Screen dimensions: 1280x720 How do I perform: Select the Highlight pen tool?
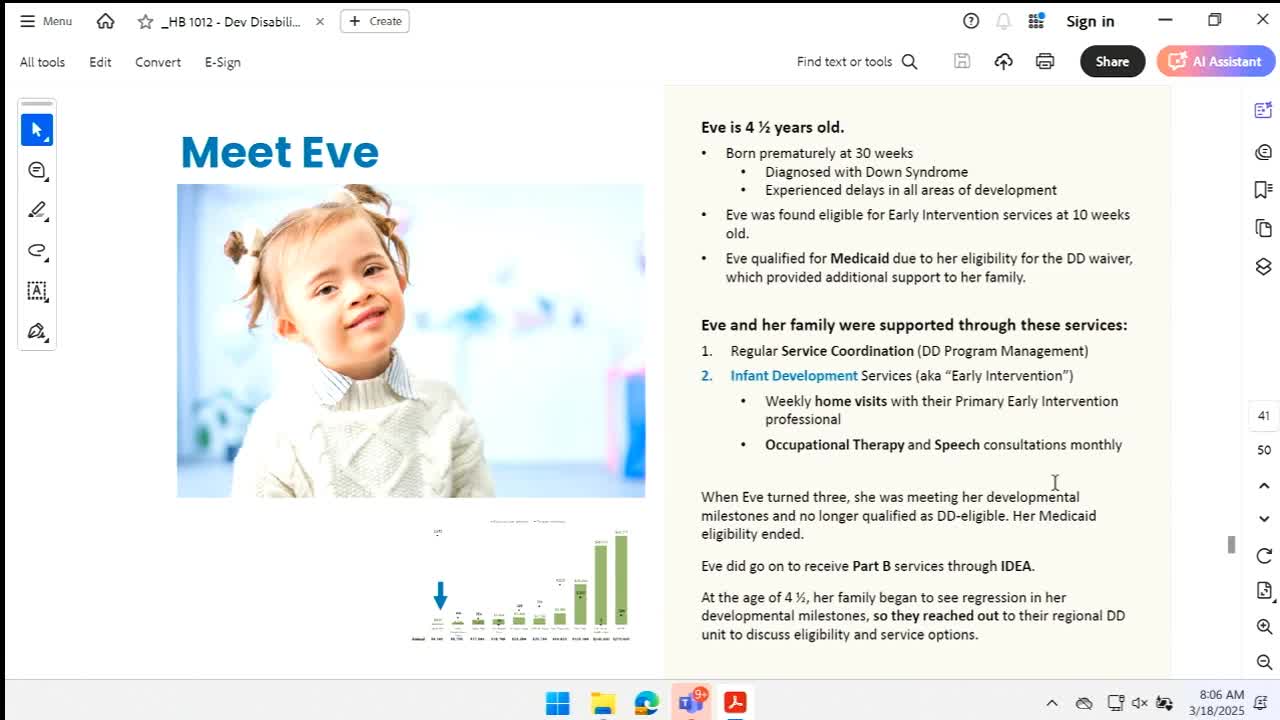tap(37, 210)
